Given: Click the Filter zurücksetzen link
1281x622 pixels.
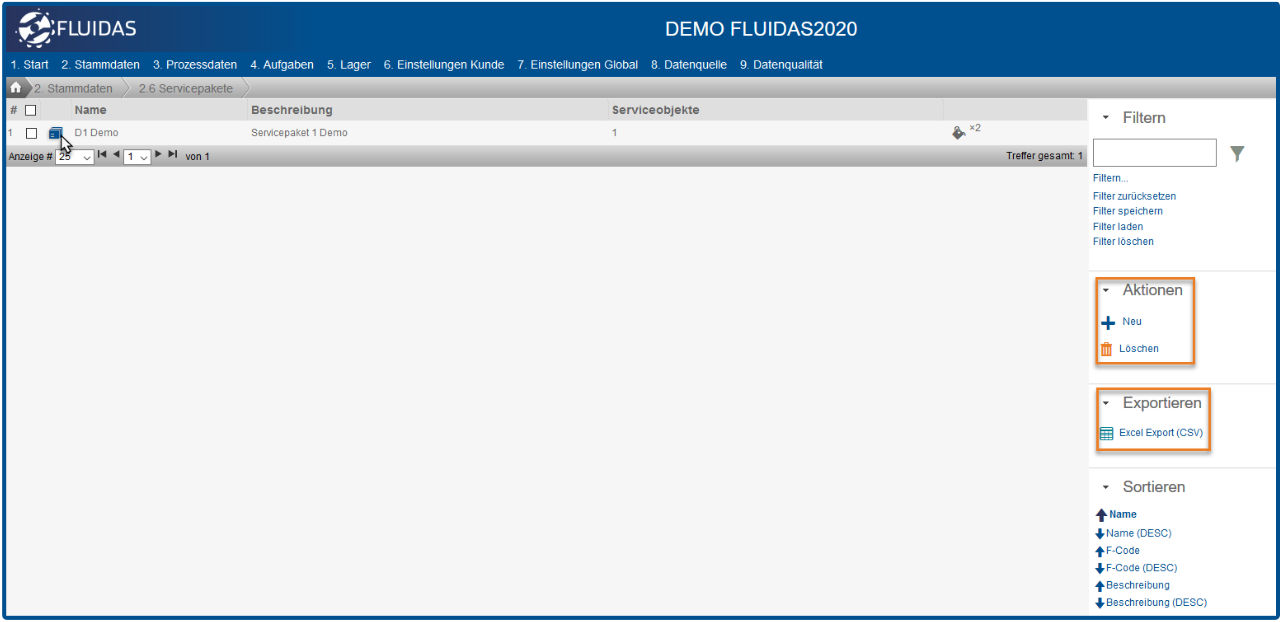Looking at the screenshot, I should (1134, 196).
